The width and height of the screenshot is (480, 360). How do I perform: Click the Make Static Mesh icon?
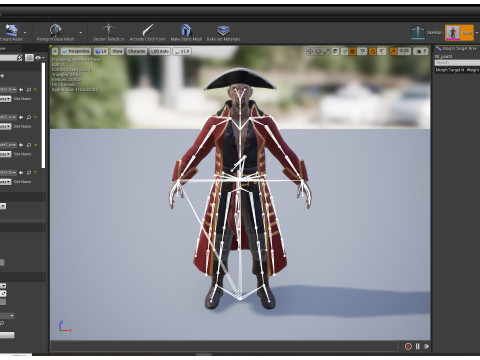coord(186,30)
